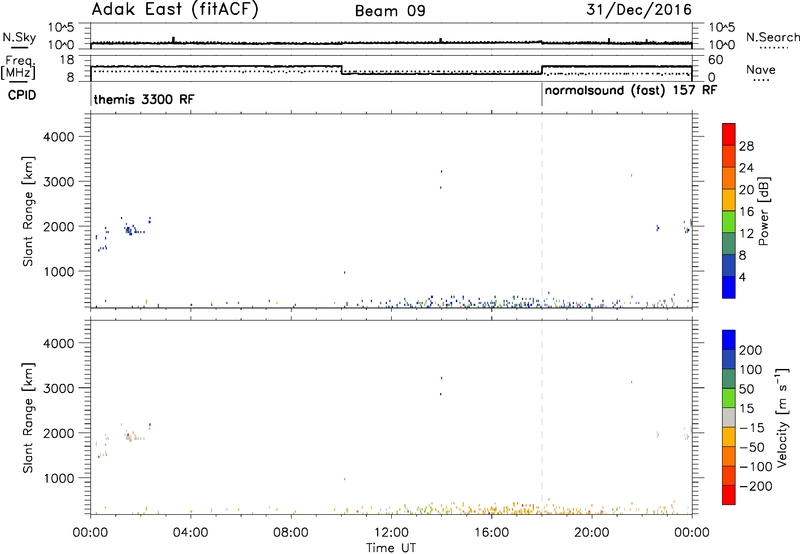The width and height of the screenshot is (800, 554).
Task: Click the "-50" tick on the Velocity colorbar
Action: coord(752,447)
